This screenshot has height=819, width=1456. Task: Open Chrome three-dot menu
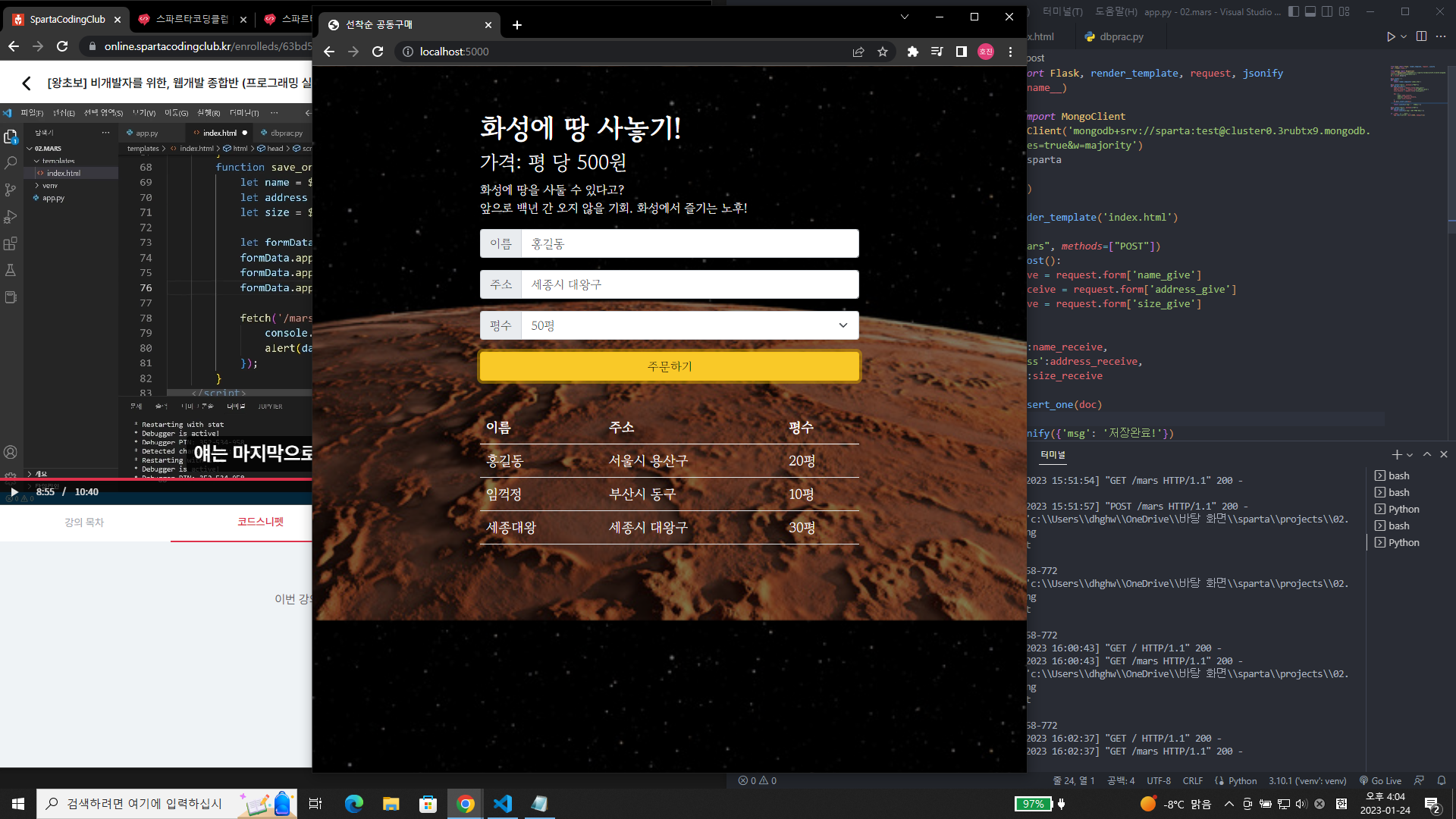(1010, 52)
